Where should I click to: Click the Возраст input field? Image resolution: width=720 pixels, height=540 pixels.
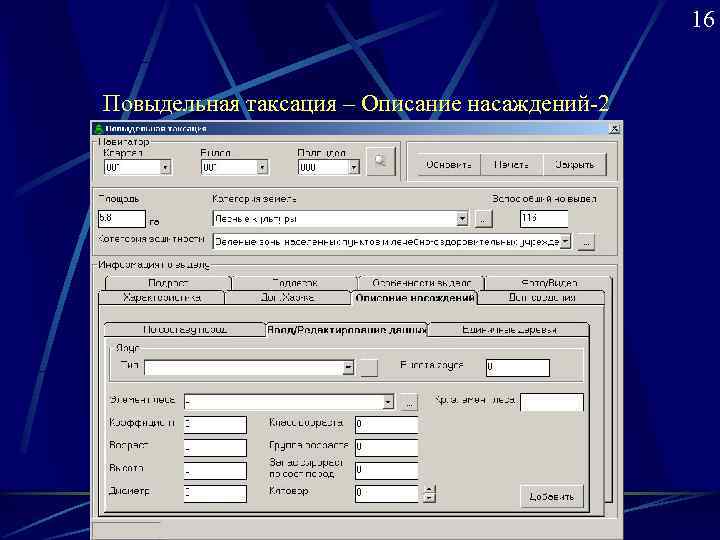point(215,448)
